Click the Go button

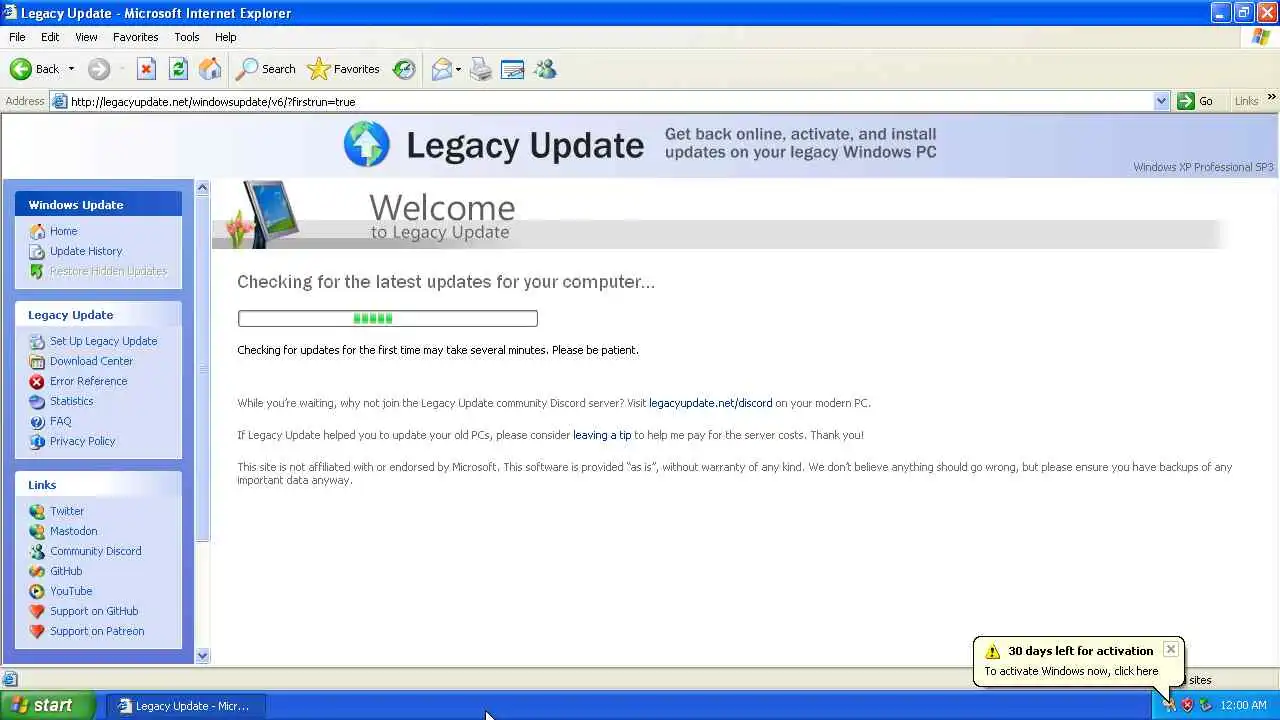click(1196, 101)
